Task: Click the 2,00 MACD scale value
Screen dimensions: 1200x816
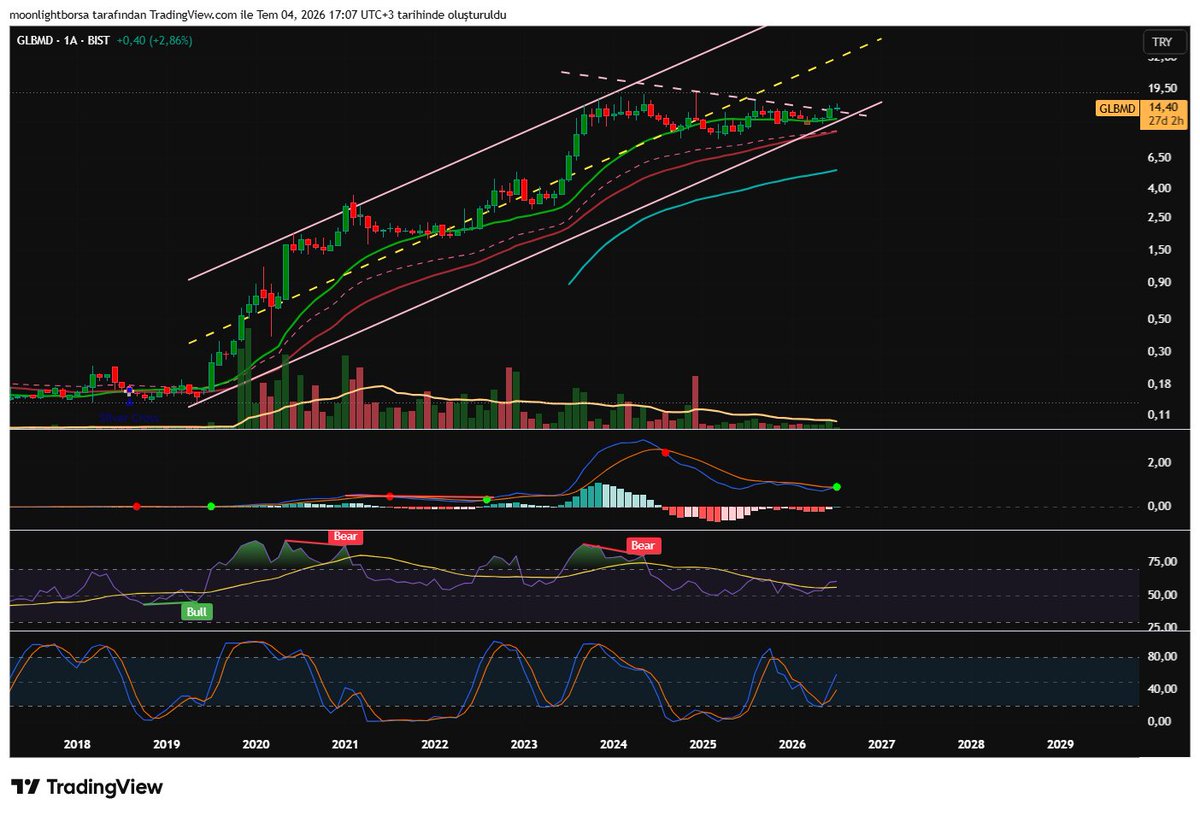Action: pos(1160,463)
